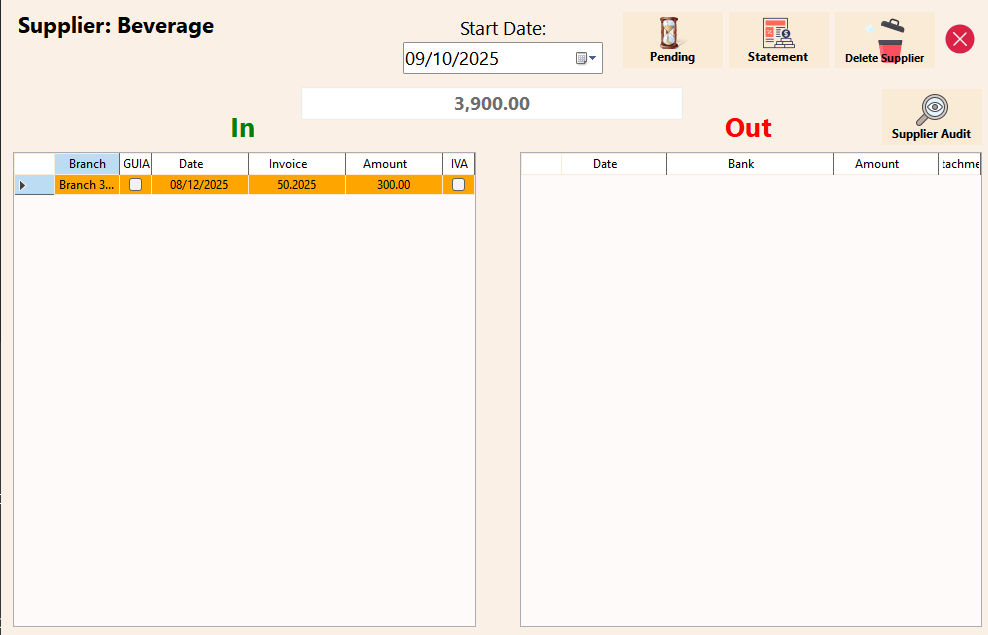Click the Bank column header in Out table

(741, 164)
